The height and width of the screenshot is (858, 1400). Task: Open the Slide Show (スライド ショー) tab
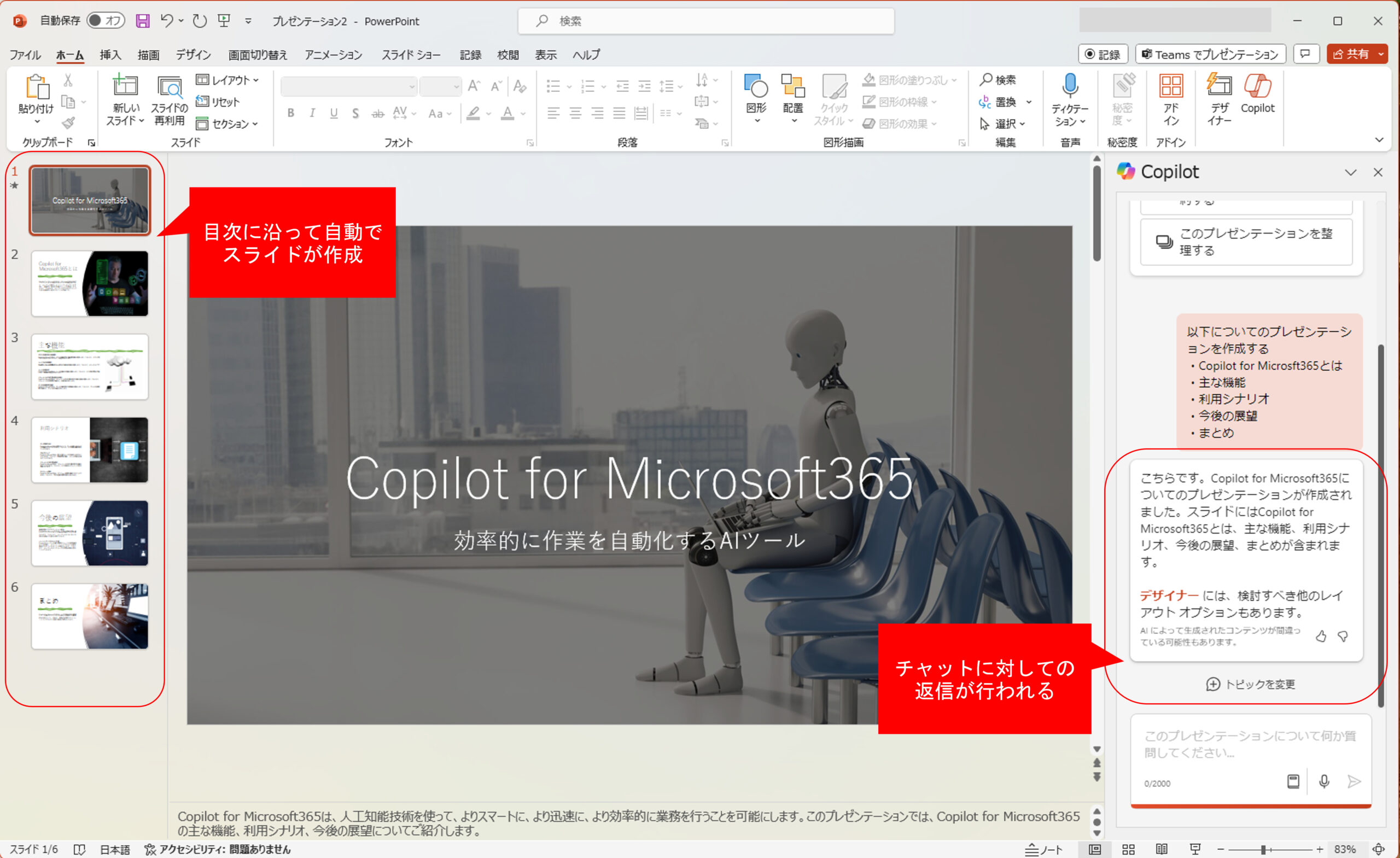[x=411, y=55]
